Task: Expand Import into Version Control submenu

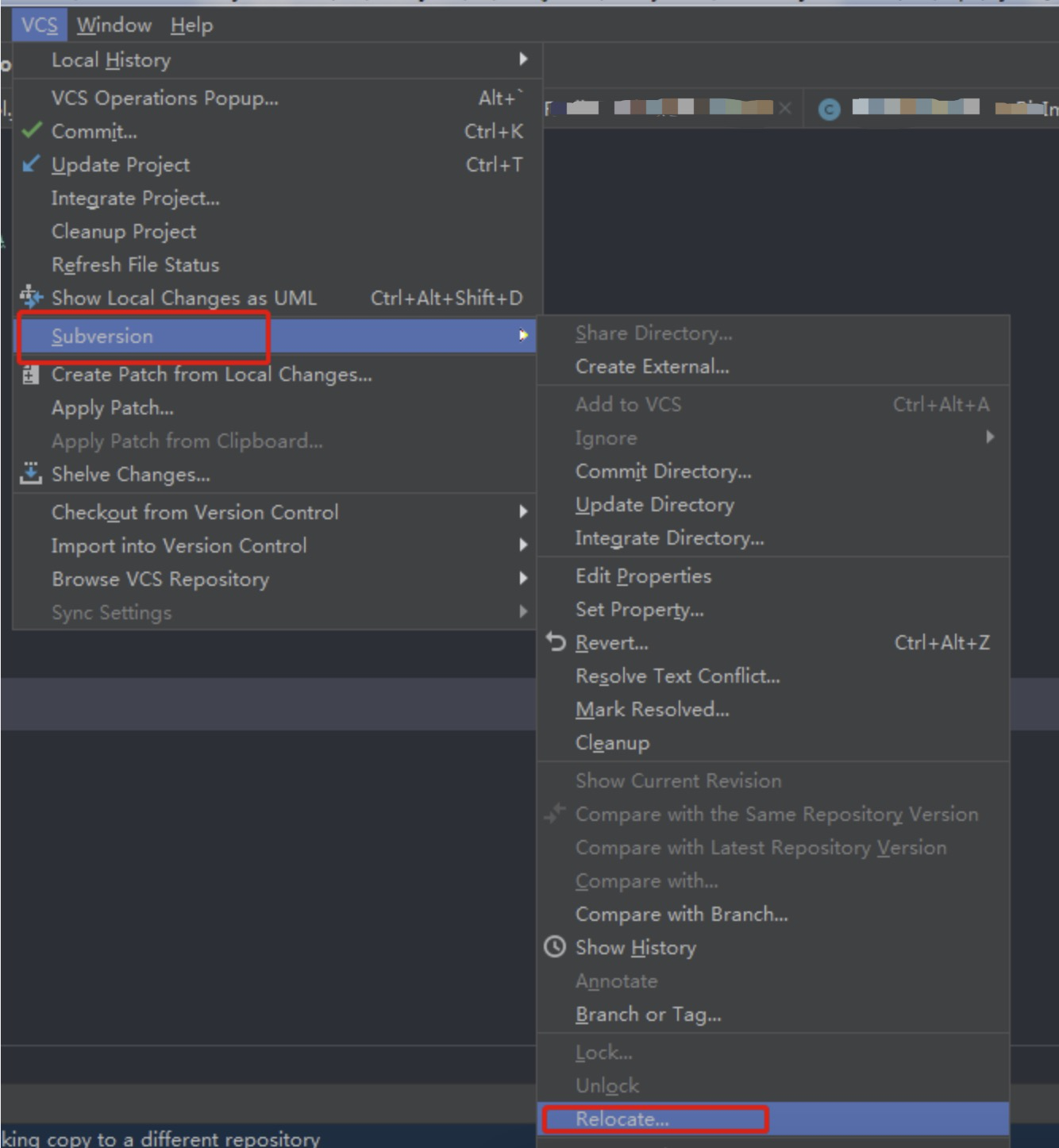Action: [x=523, y=545]
